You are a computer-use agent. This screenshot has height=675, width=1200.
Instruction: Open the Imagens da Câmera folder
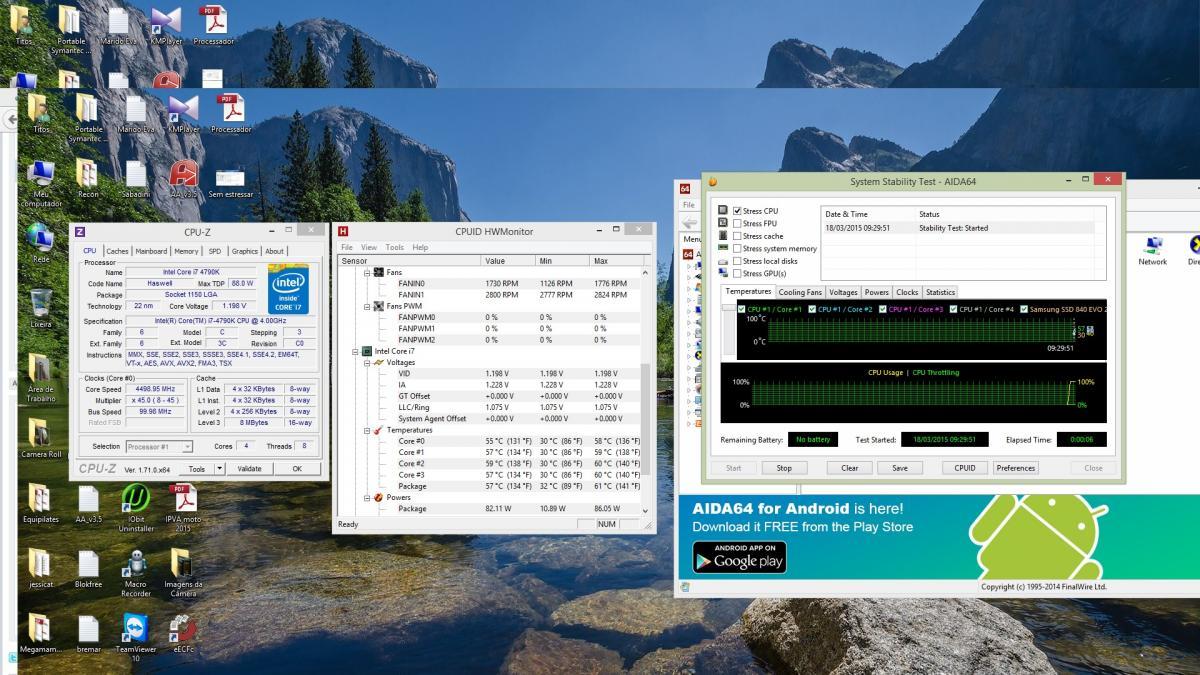tap(182, 563)
